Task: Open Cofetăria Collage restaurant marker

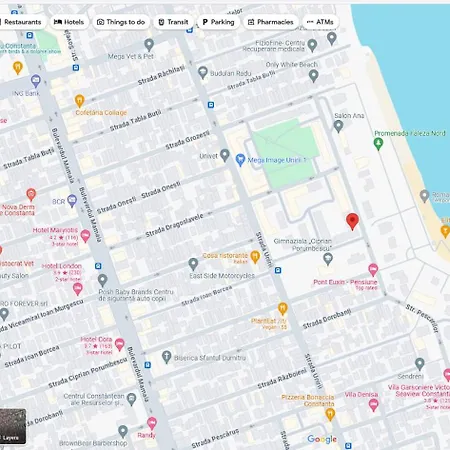Action: (x=79, y=100)
